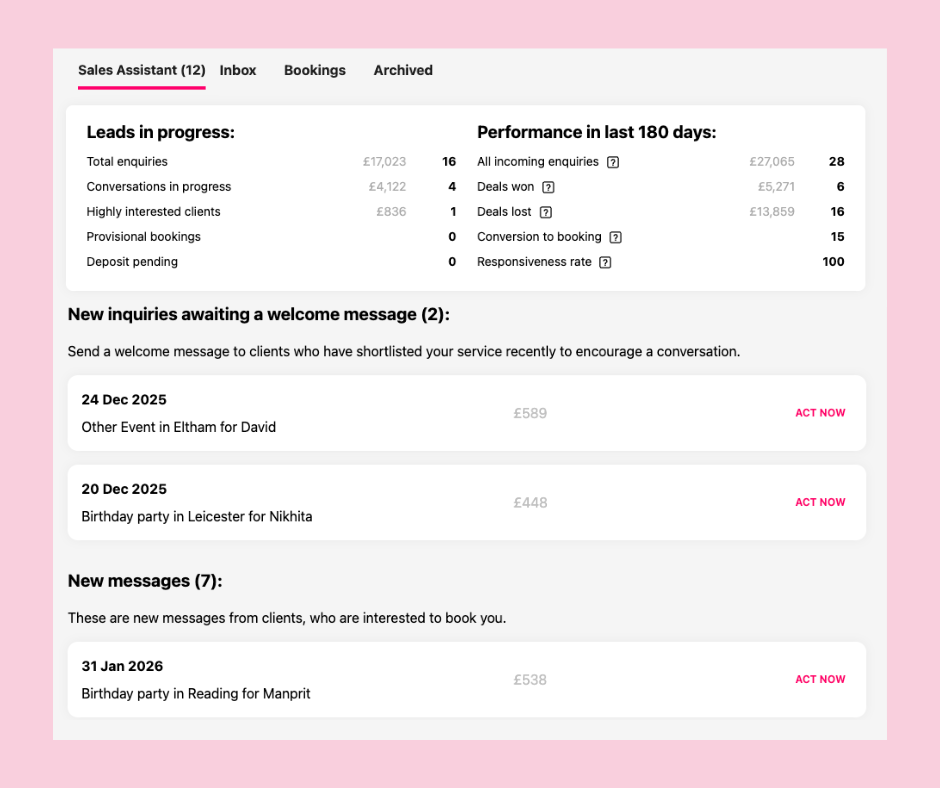Click the £589 price on David's enquiry
Image resolution: width=940 pixels, height=788 pixels.
pyautogui.click(x=530, y=413)
